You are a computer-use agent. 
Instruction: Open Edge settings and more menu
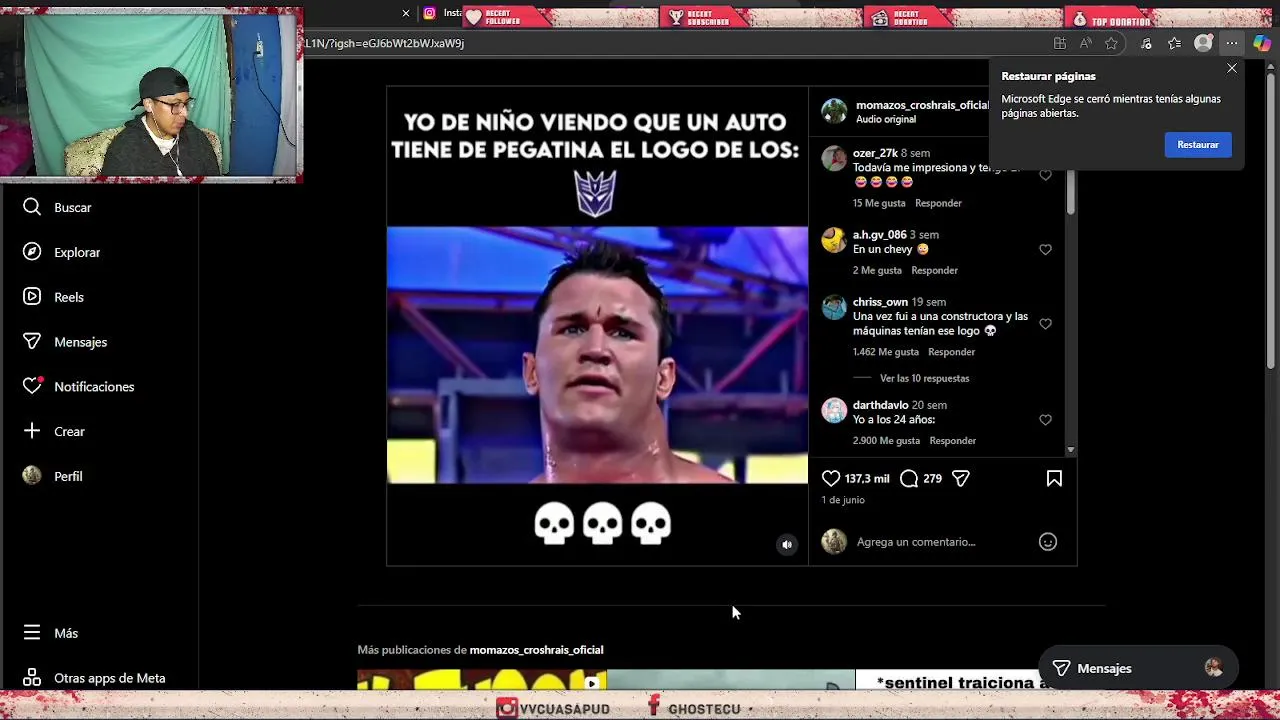click(x=1232, y=43)
